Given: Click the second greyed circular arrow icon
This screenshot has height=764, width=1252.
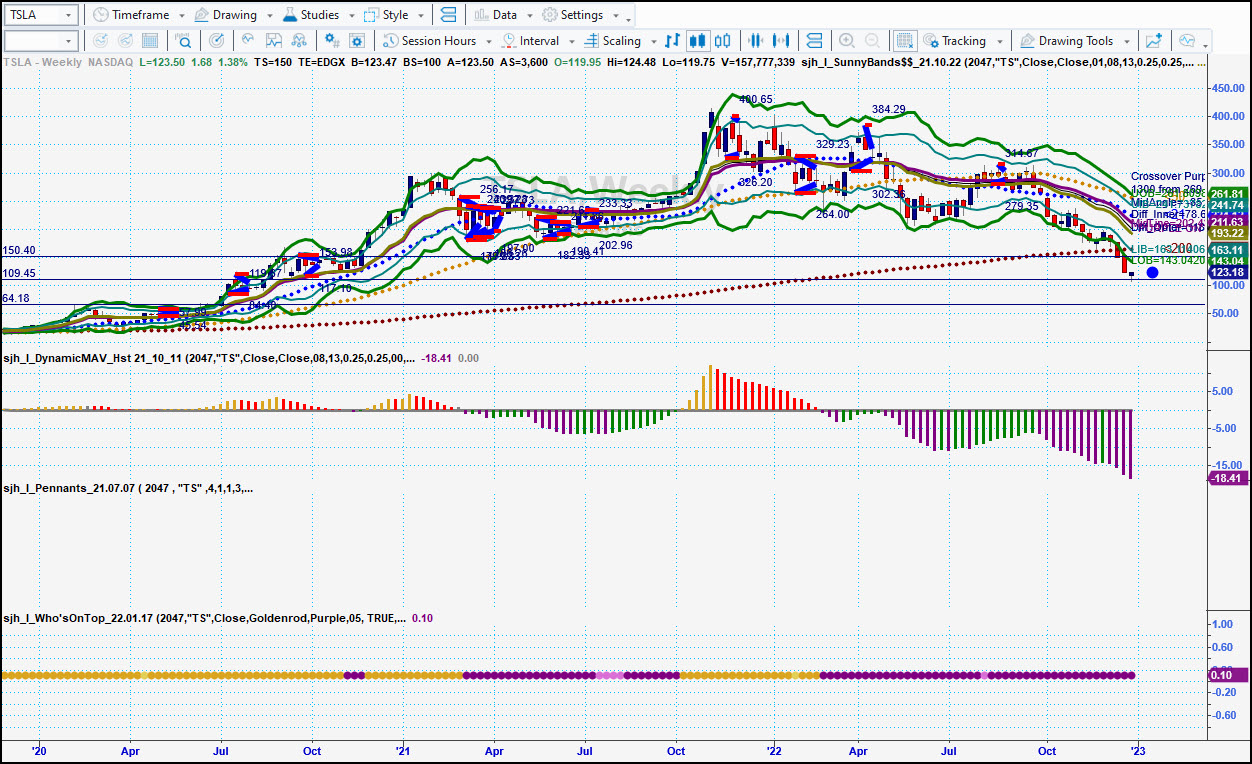Looking at the screenshot, I should pyautogui.click(x=125, y=41).
